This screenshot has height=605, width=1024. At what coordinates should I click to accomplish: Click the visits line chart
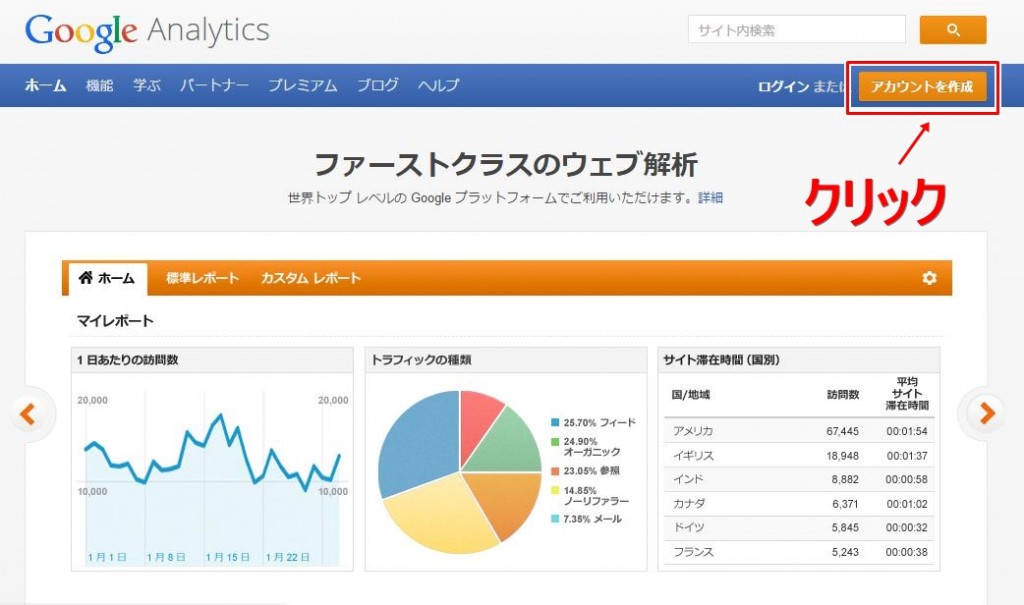click(212, 479)
